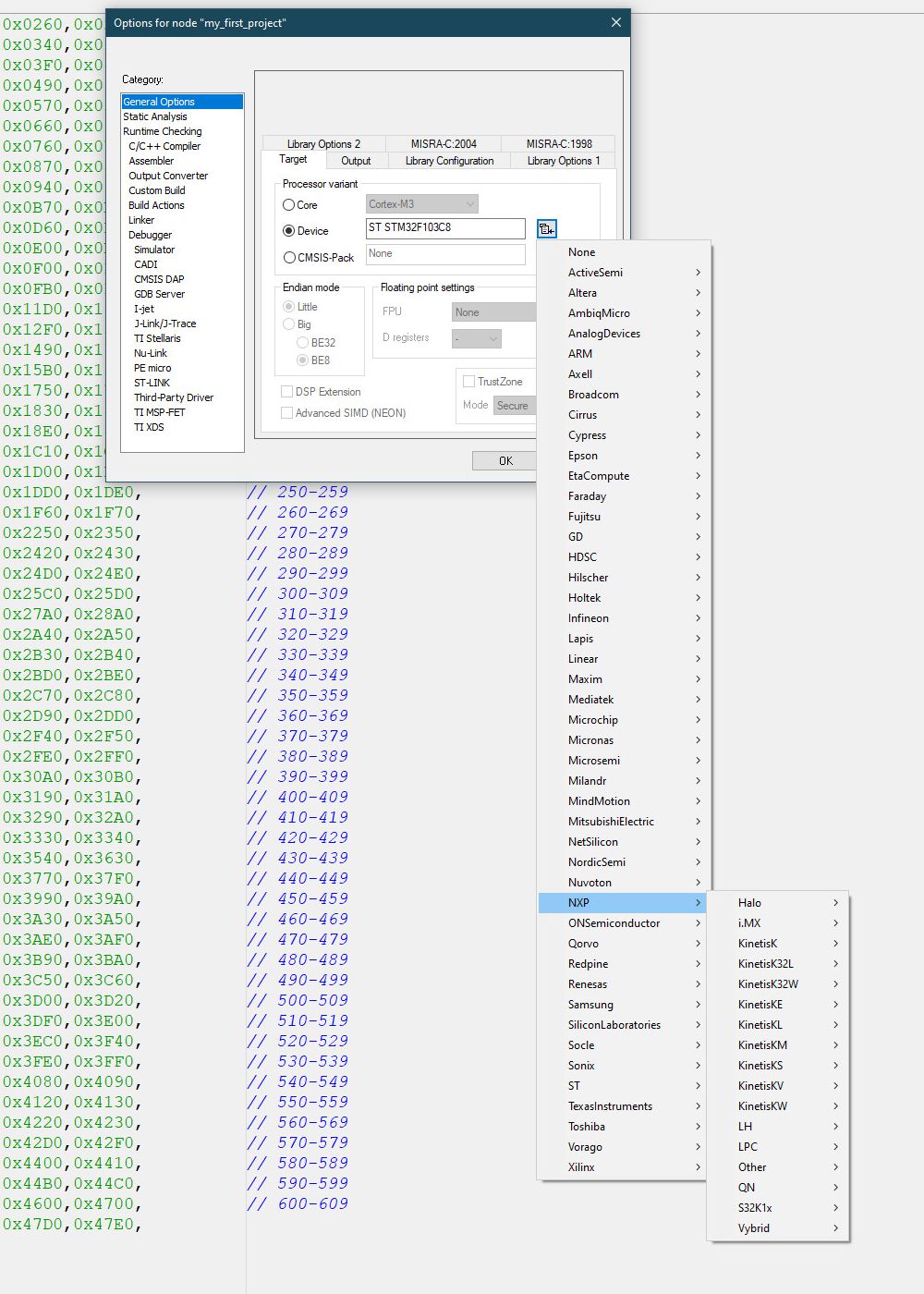Select C/C++ Compiler category
Viewport: 924px width, 1294px height.
(164, 146)
